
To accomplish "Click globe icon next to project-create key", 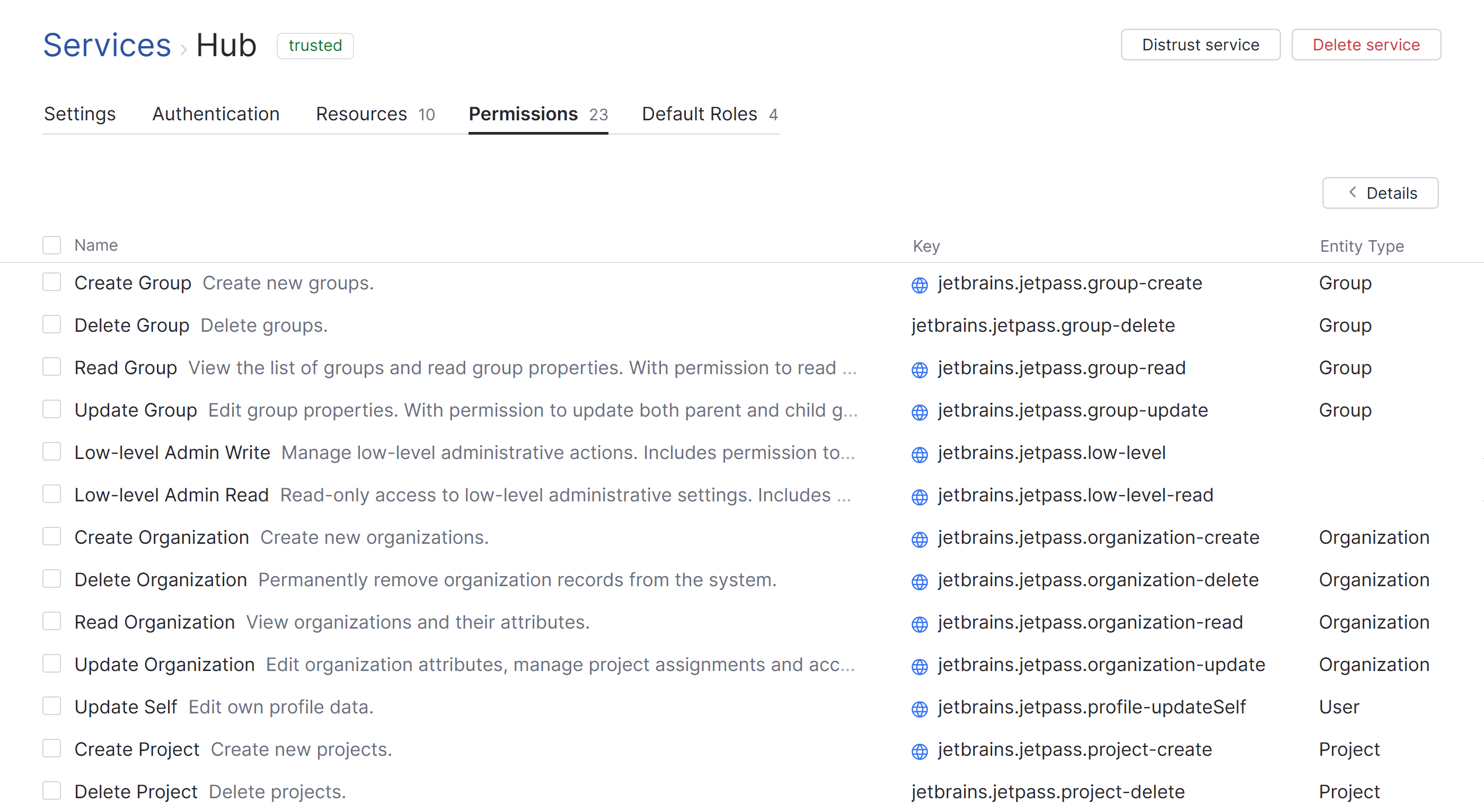I will click(x=920, y=751).
